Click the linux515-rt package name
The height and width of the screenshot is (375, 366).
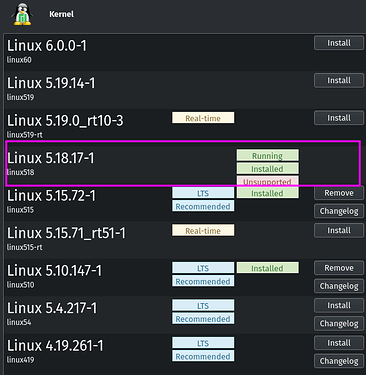coord(25,247)
